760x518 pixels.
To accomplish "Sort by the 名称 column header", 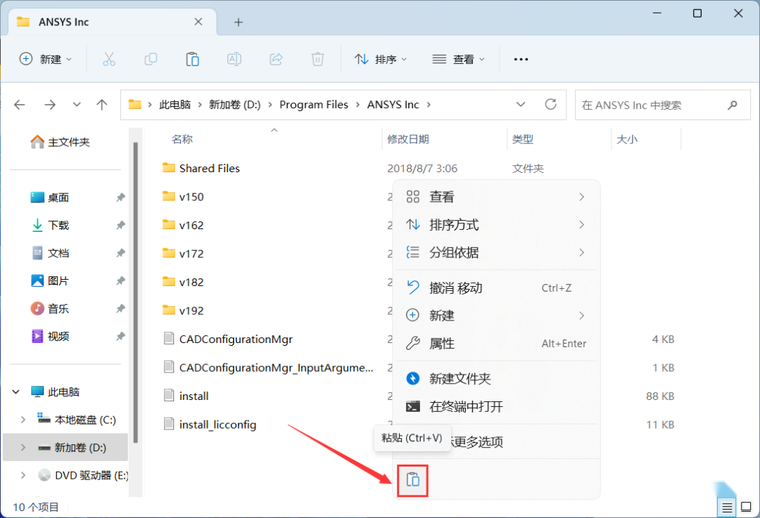I will [x=182, y=140].
